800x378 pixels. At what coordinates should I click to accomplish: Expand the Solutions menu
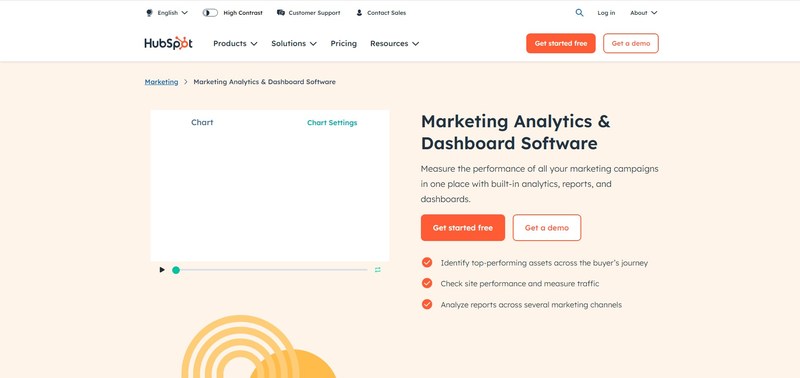[294, 43]
